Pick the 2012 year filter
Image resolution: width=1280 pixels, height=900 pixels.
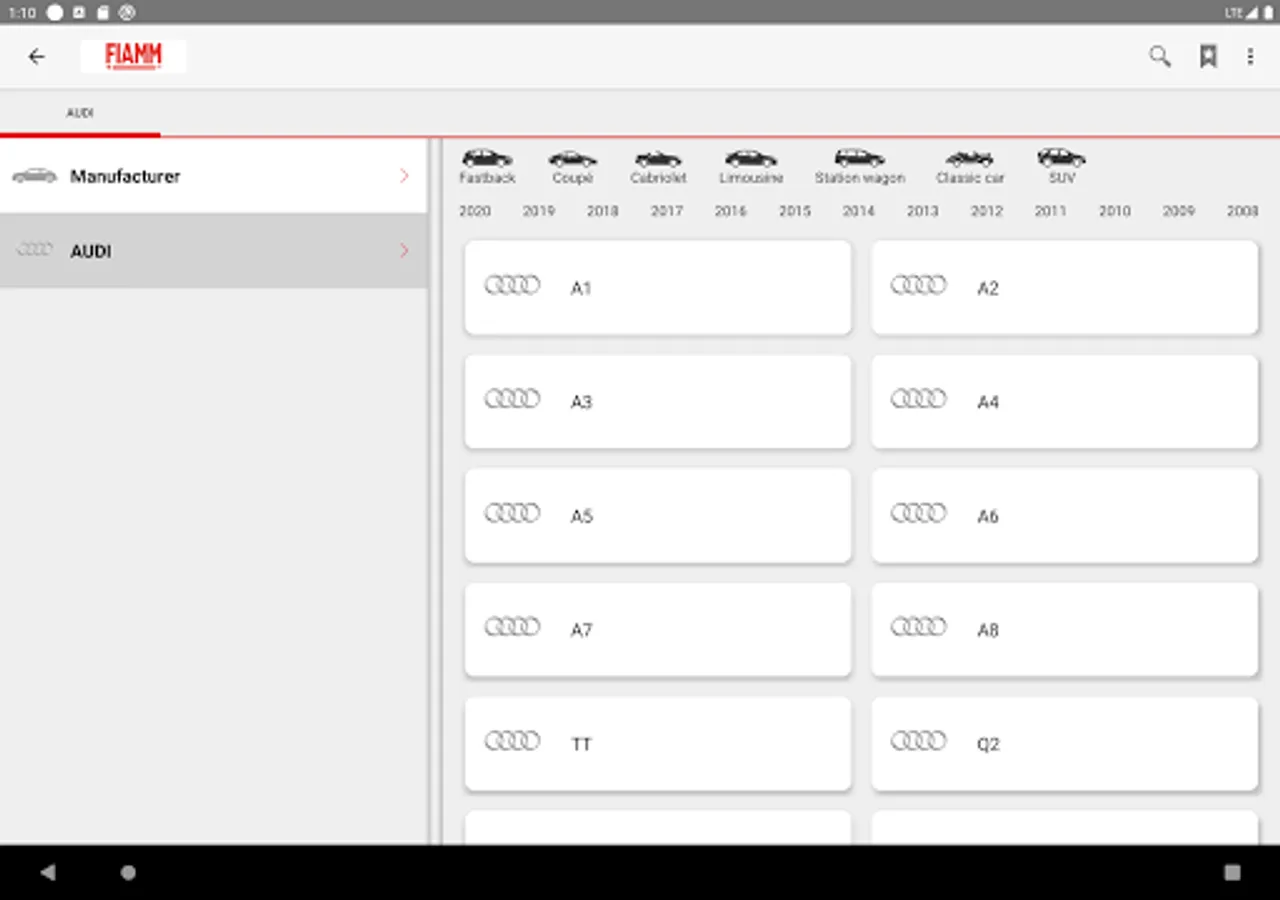point(987,211)
